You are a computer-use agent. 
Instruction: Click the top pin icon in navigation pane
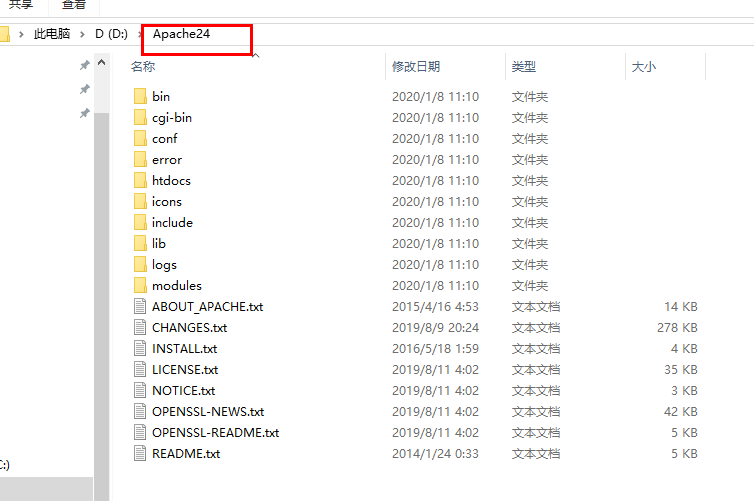pos(85,65)
